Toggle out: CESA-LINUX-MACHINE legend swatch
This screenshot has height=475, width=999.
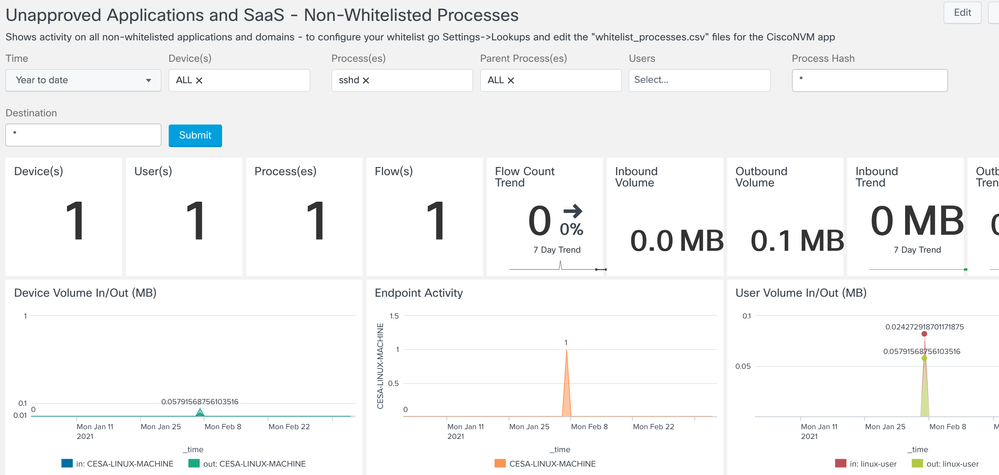pyautogui.click(x=194, y=464)
